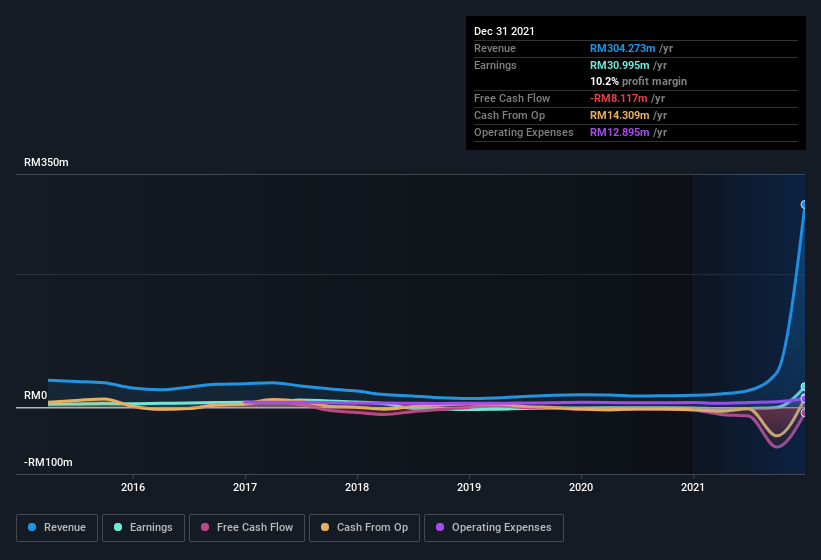Click the -RM100m y-axis label

[48, 462]
